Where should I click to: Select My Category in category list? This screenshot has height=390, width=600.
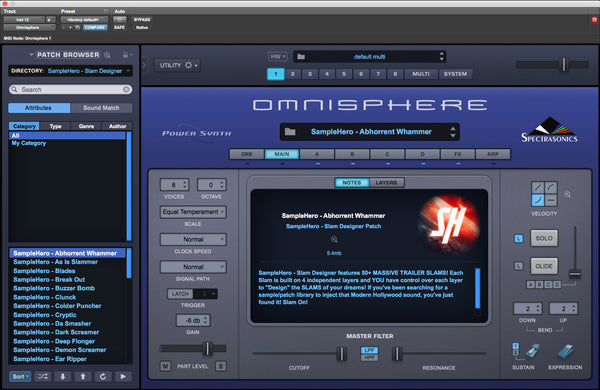click(29, 143)
